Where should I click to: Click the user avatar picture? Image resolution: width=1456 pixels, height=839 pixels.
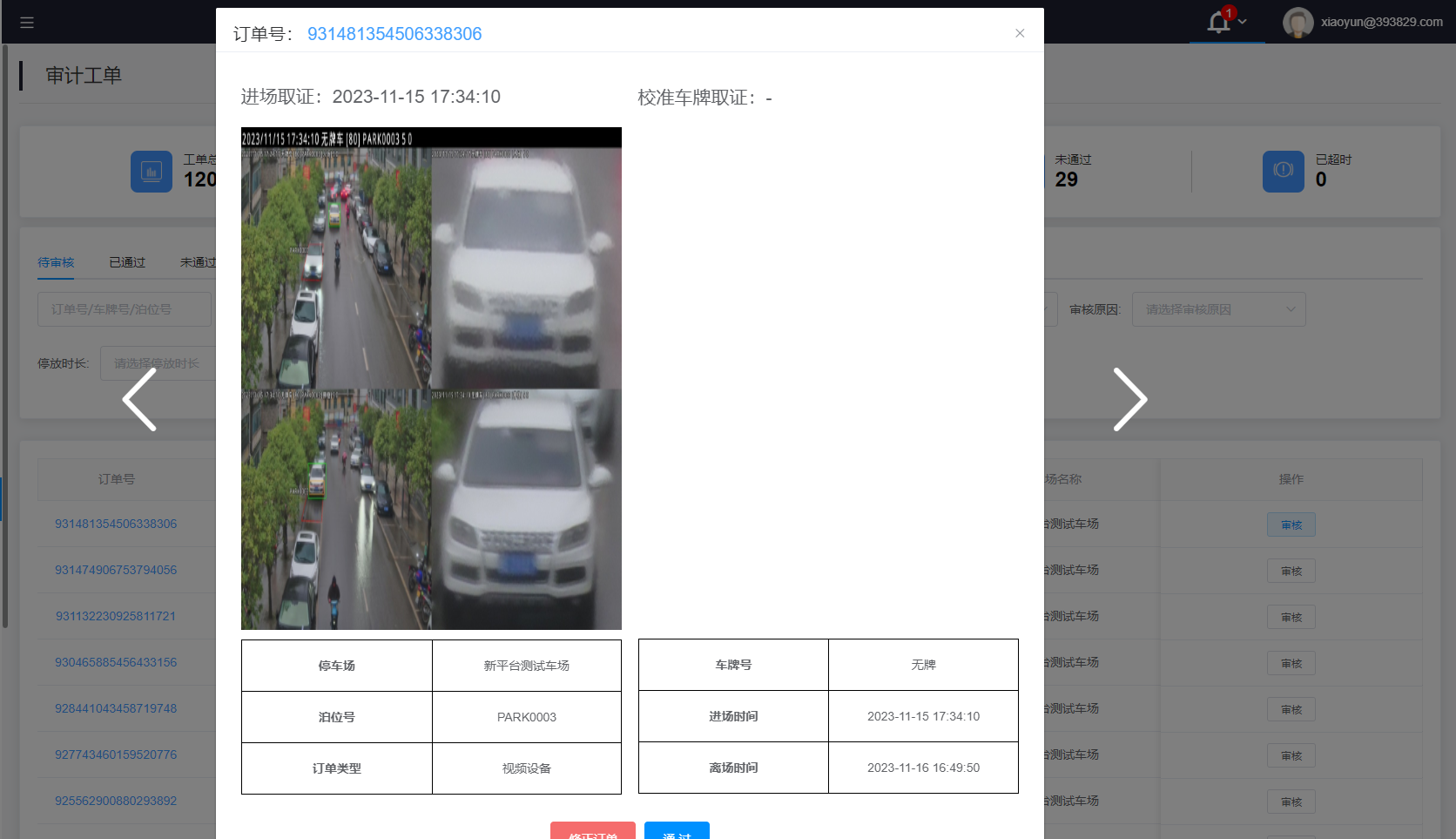tap(1298, 23)
